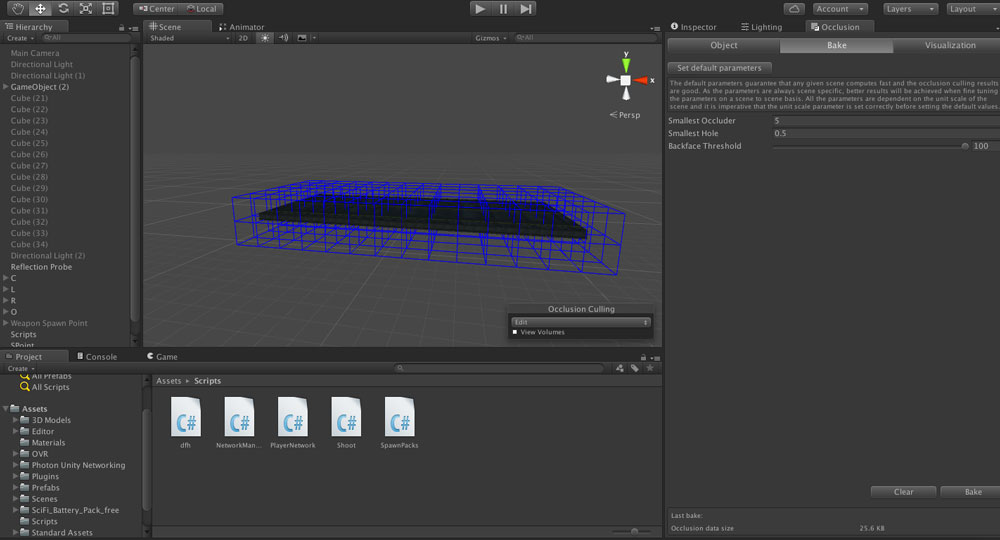Image resolution: width=1000 pixels, height=540 pixels.
Task: Toggle Center pivot mode button
Action: 156,8
